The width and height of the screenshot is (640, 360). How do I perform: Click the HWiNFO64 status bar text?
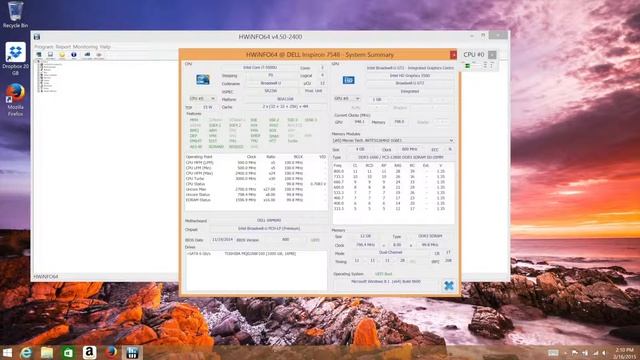[45, 277]
